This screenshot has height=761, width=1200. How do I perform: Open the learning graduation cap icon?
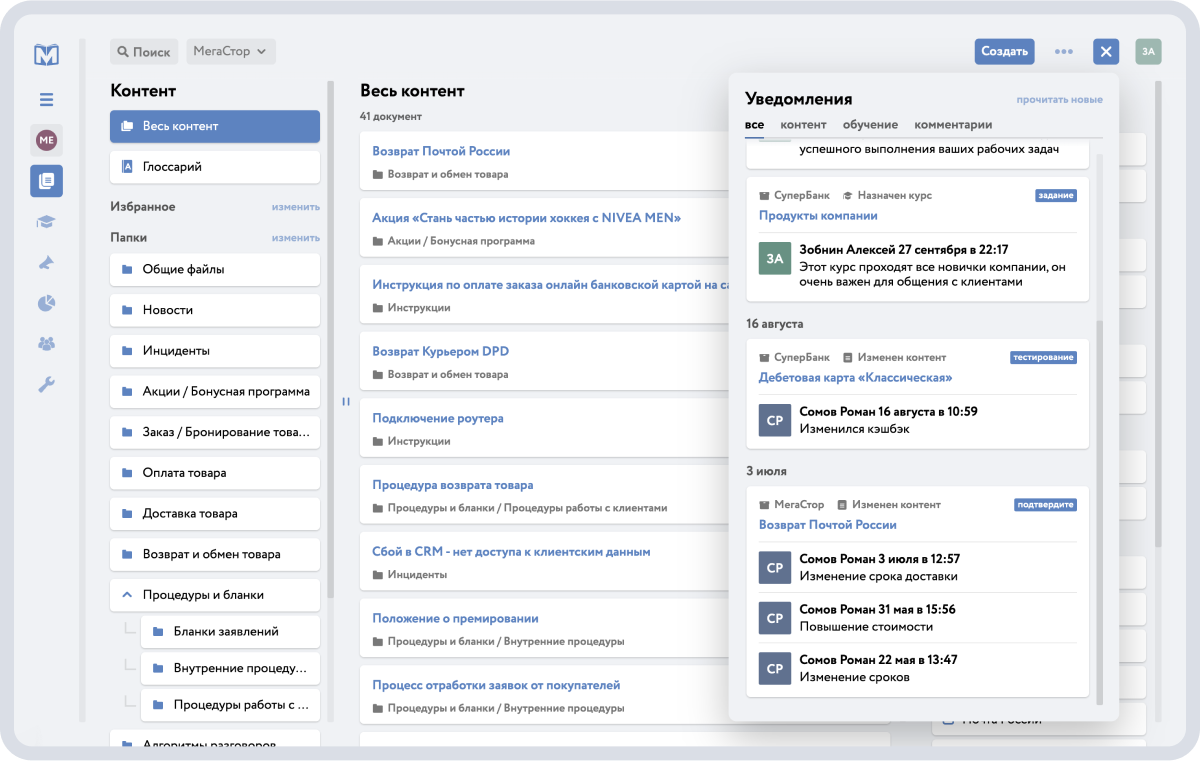tap(46, 222)
